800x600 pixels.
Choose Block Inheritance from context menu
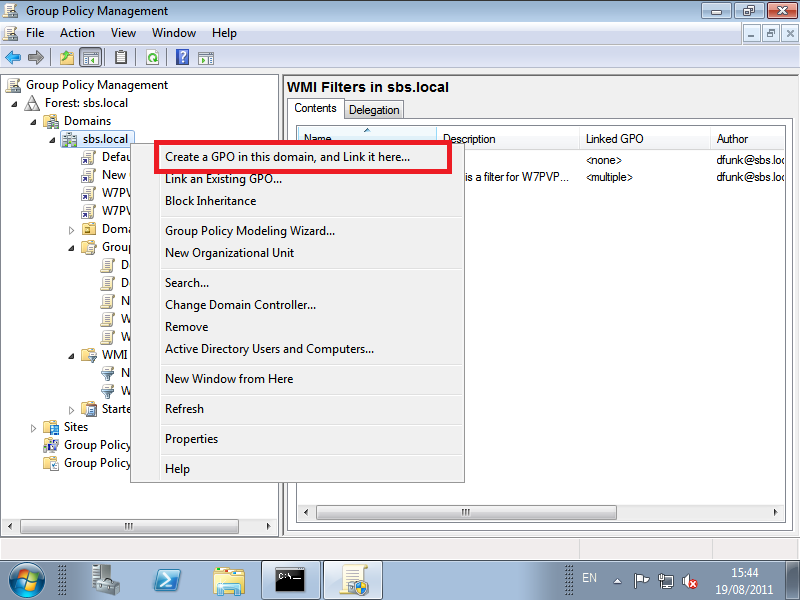[210, 201]
